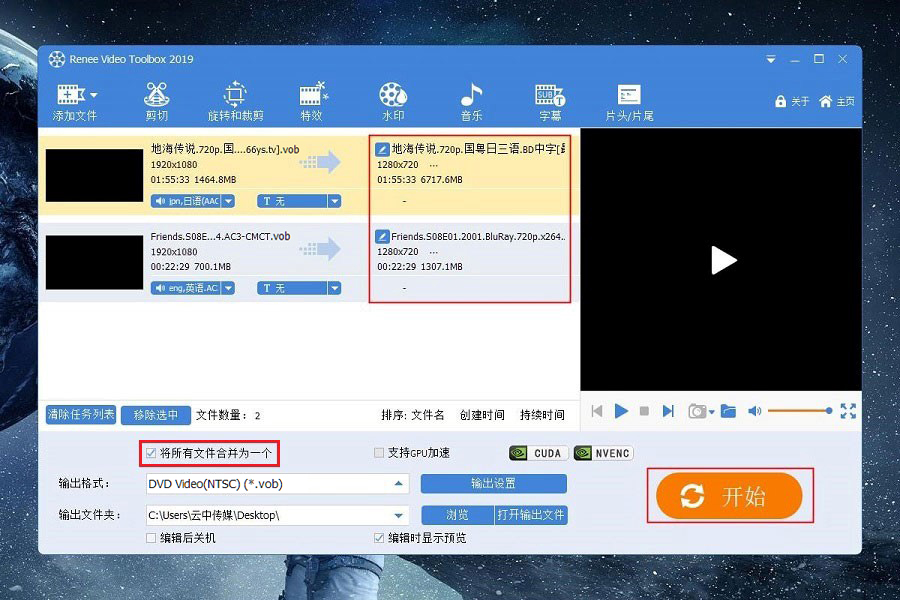Expand audio track dropdown eng,英语
900x600 pixels.
point(228,288)
